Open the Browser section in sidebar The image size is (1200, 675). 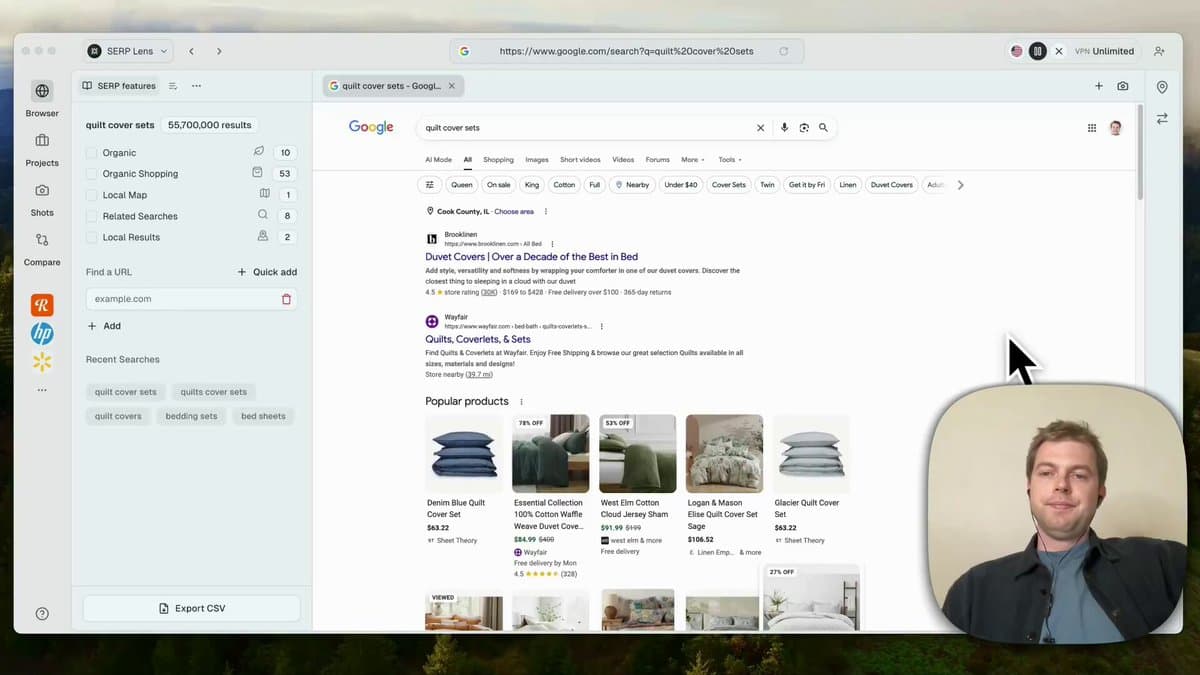click(42, 99)
